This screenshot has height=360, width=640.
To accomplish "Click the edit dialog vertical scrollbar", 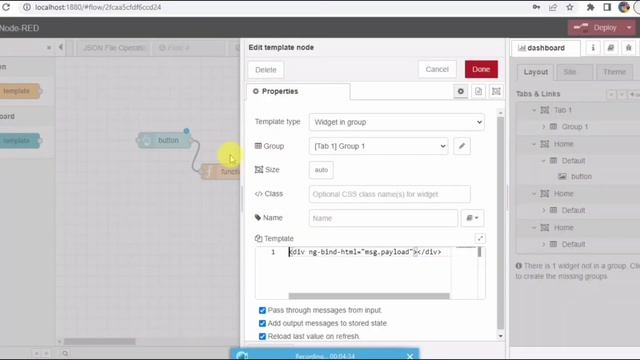I will pos(500,223).
